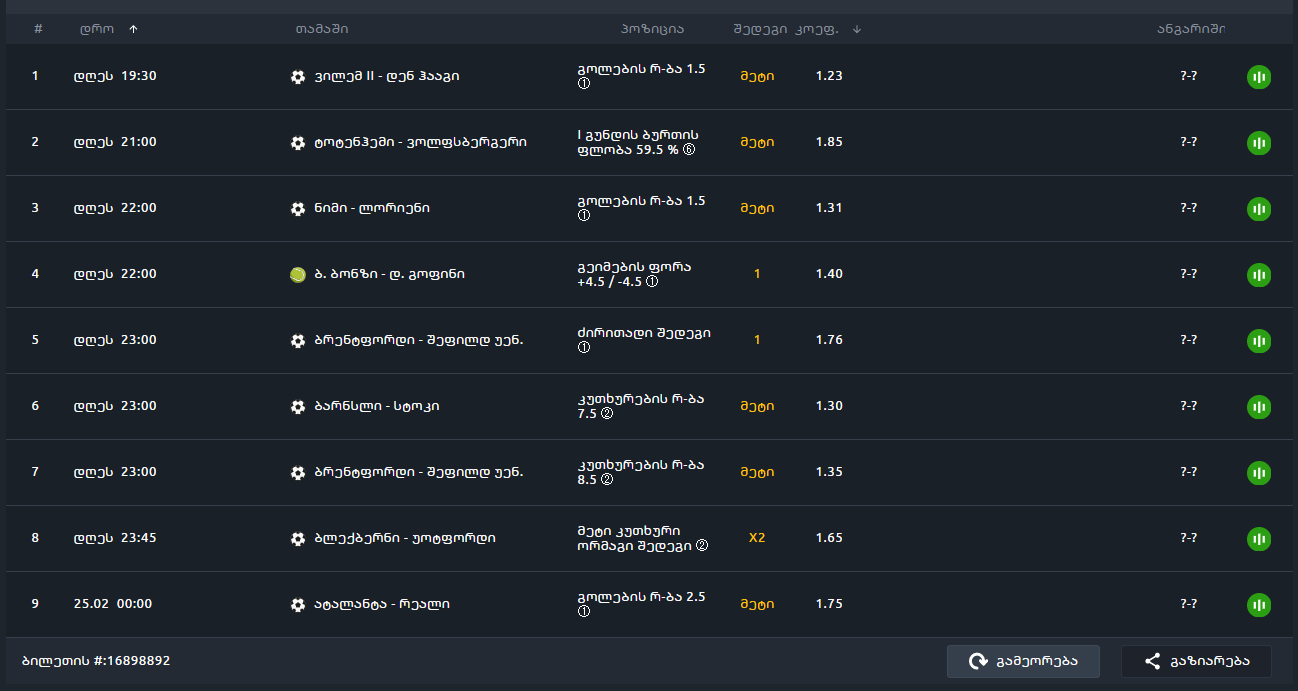Select match ვილემ II - დენ ჰააგი
Screen dimensions: 1298x691
pos(387,76)
